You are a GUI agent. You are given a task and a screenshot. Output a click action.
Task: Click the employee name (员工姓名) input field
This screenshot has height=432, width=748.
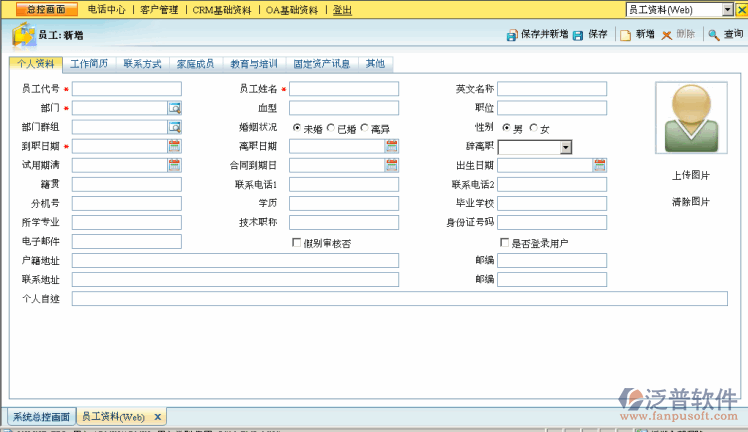click(x=344, y=89)
